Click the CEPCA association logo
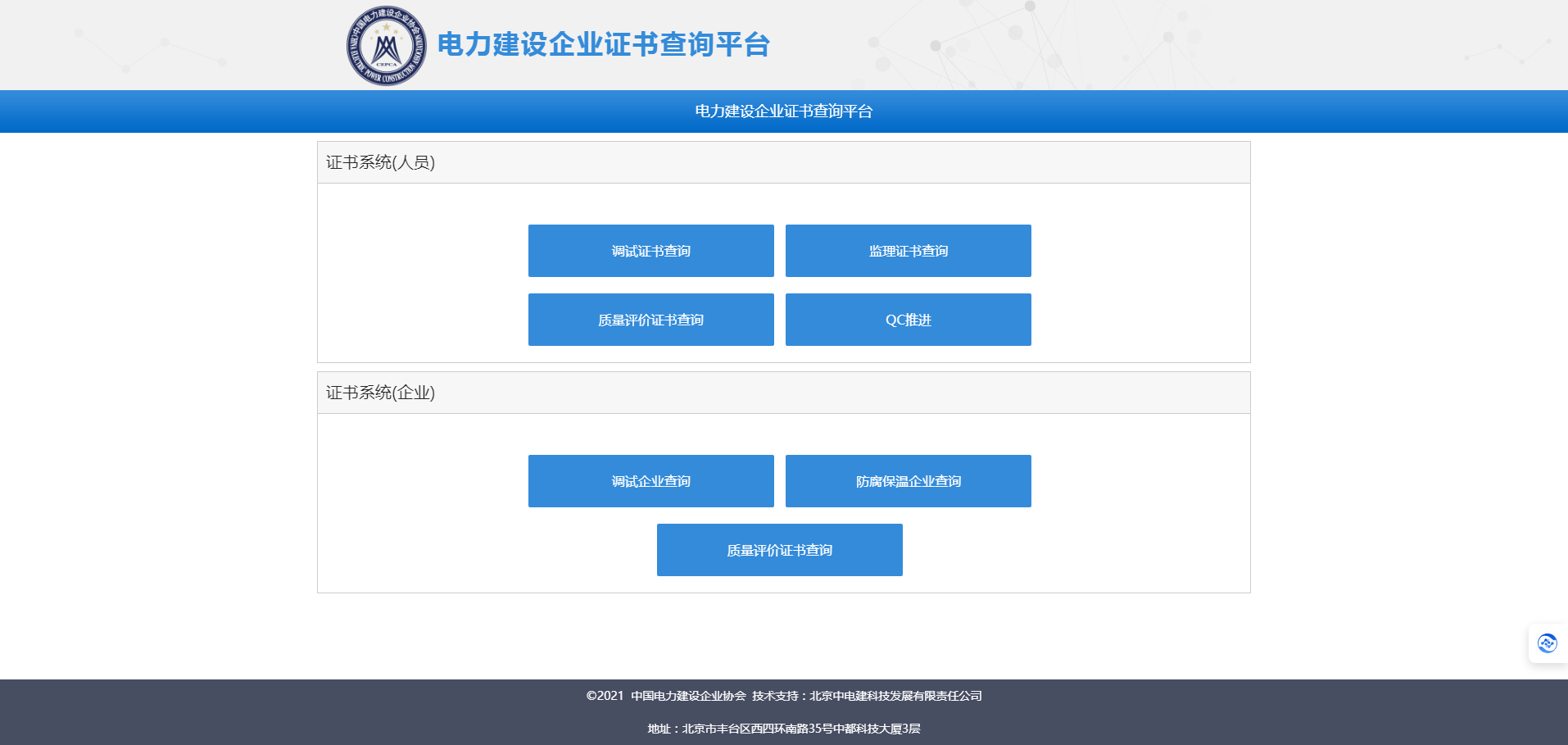 [x=386, y=46]
